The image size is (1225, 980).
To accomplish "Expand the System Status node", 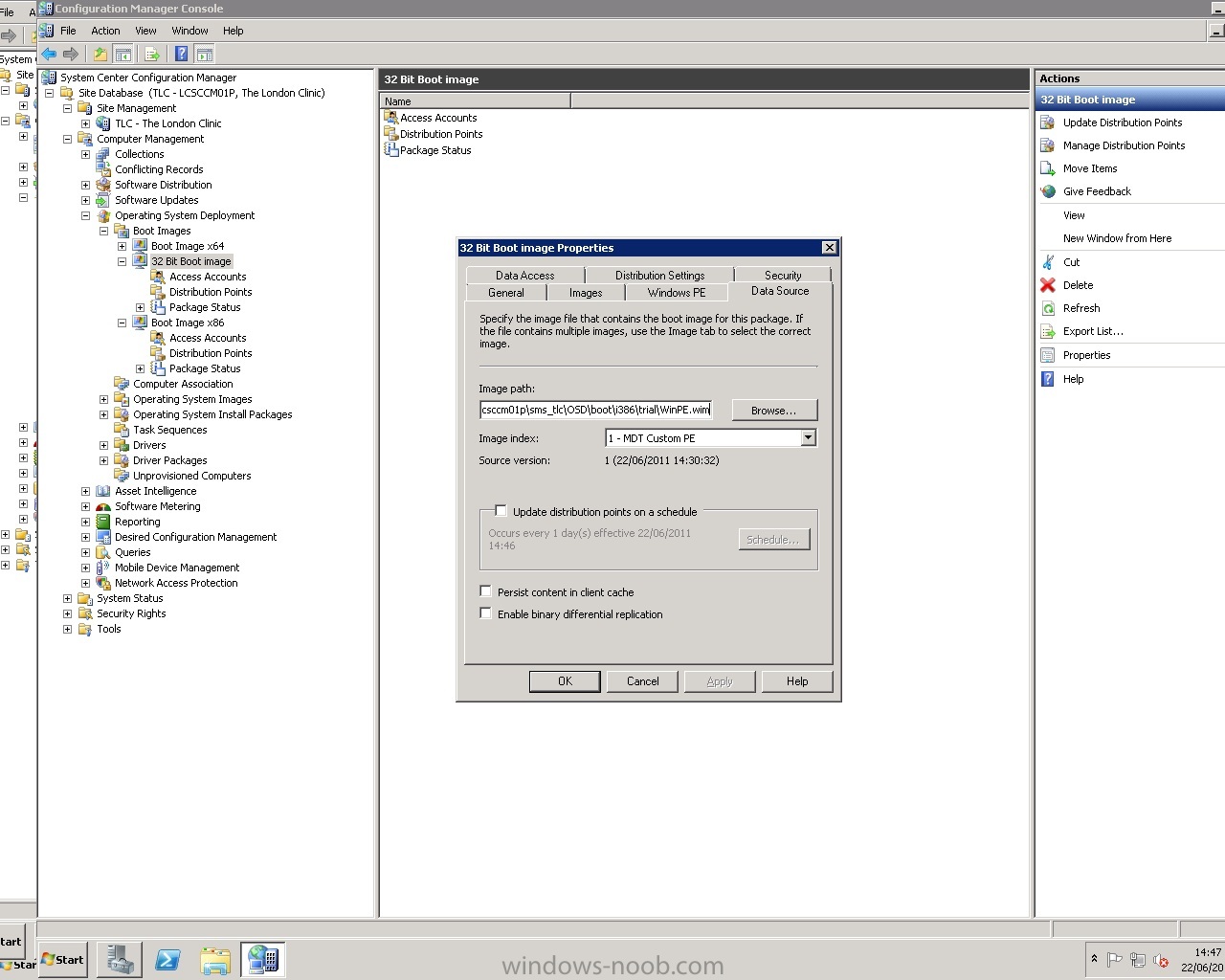I will point(67,598).
